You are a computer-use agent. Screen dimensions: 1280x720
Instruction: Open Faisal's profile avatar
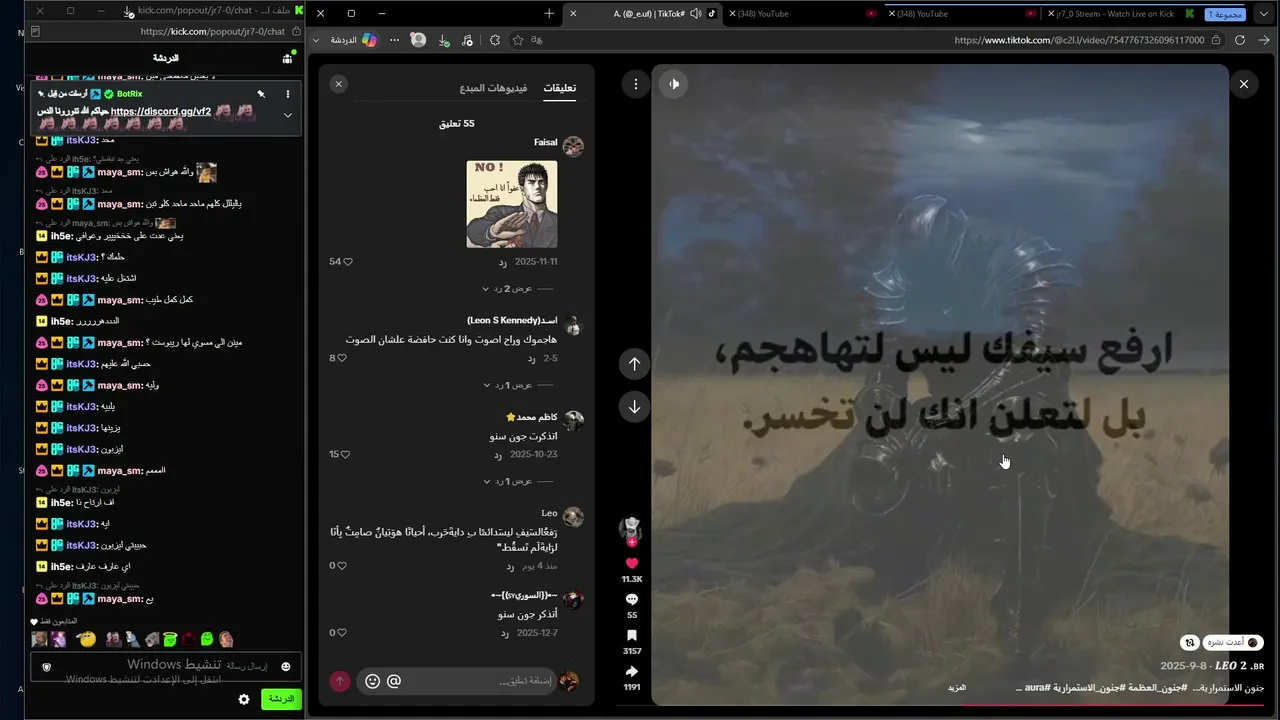[x=573, y=146]
